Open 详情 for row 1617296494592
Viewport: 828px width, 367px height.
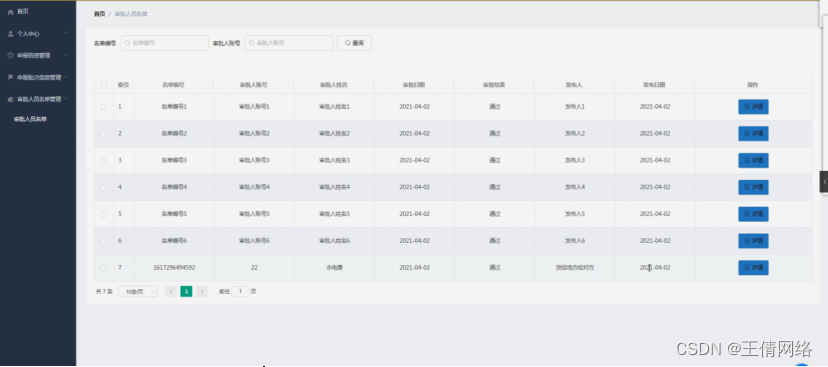click(753, 268)
